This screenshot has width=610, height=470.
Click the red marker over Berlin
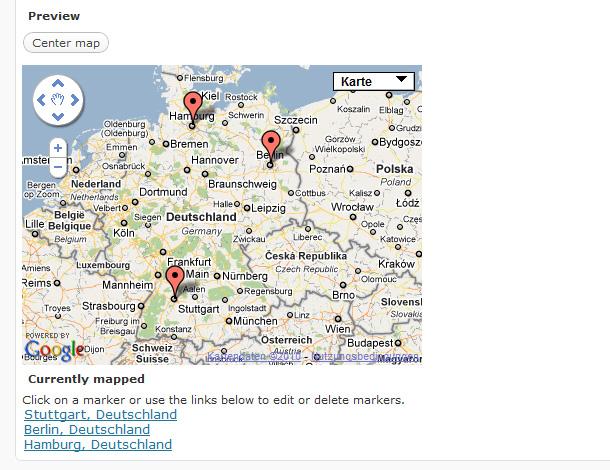[x=271, y=144]
